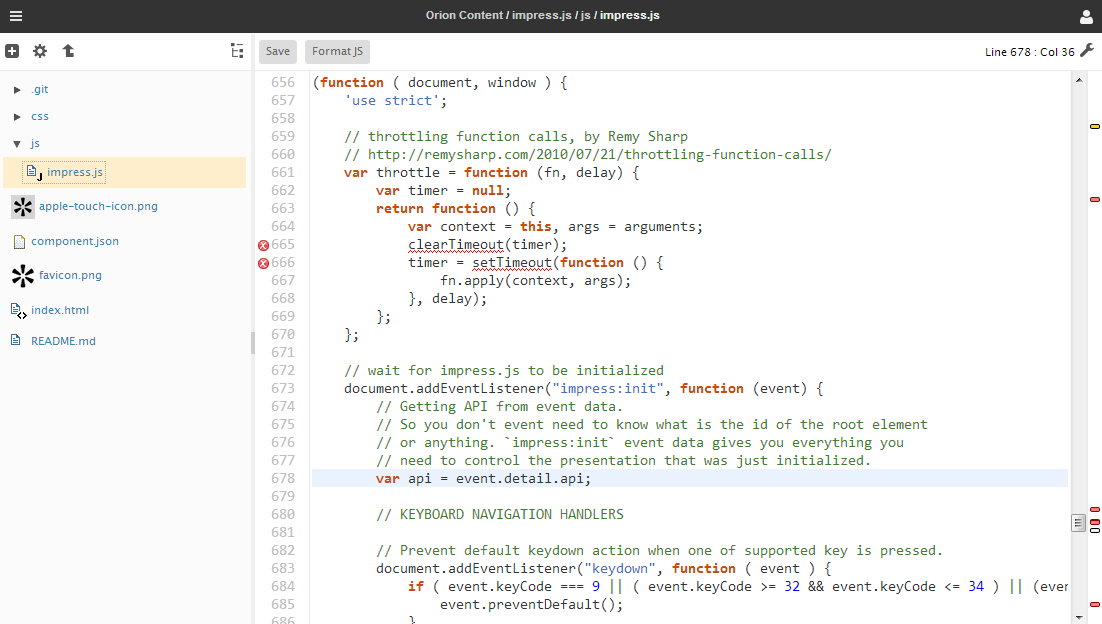Open README.md from the file tree
Image resolution: width=1102 pixels, height=624 pixels.
pos(63,341)
